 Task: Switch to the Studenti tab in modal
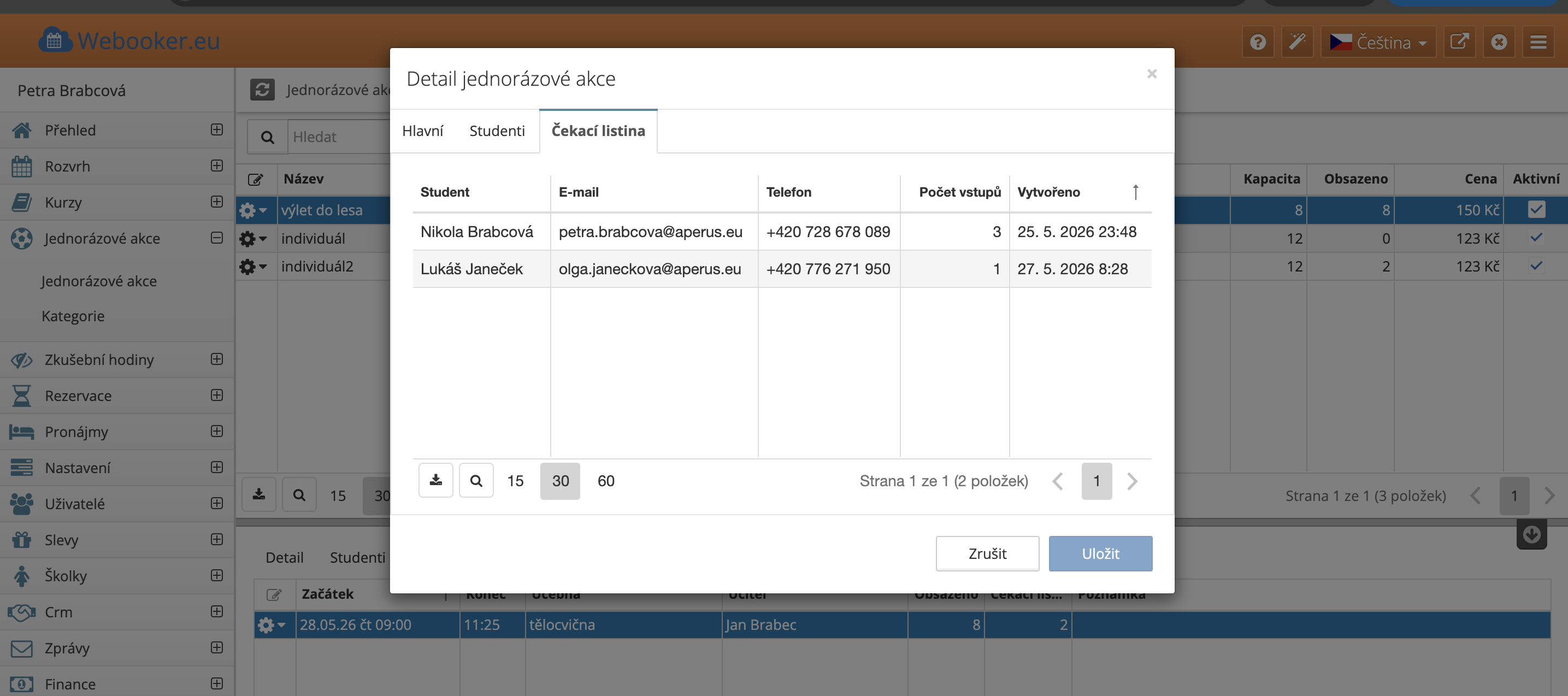(x=497, y=131)
